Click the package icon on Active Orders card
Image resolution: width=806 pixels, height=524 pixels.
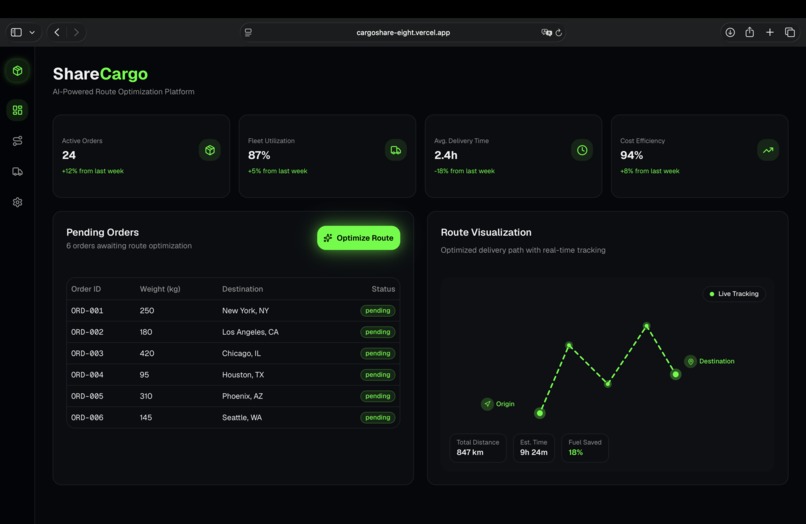(210, 150)
